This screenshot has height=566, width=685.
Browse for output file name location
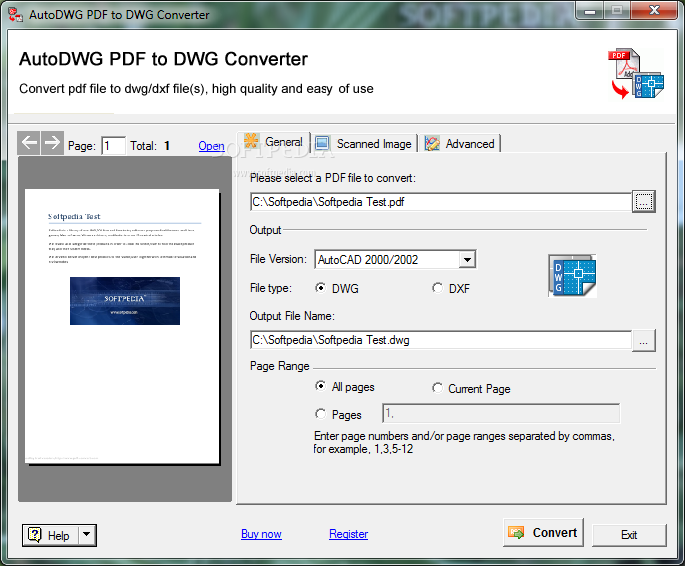643,340
